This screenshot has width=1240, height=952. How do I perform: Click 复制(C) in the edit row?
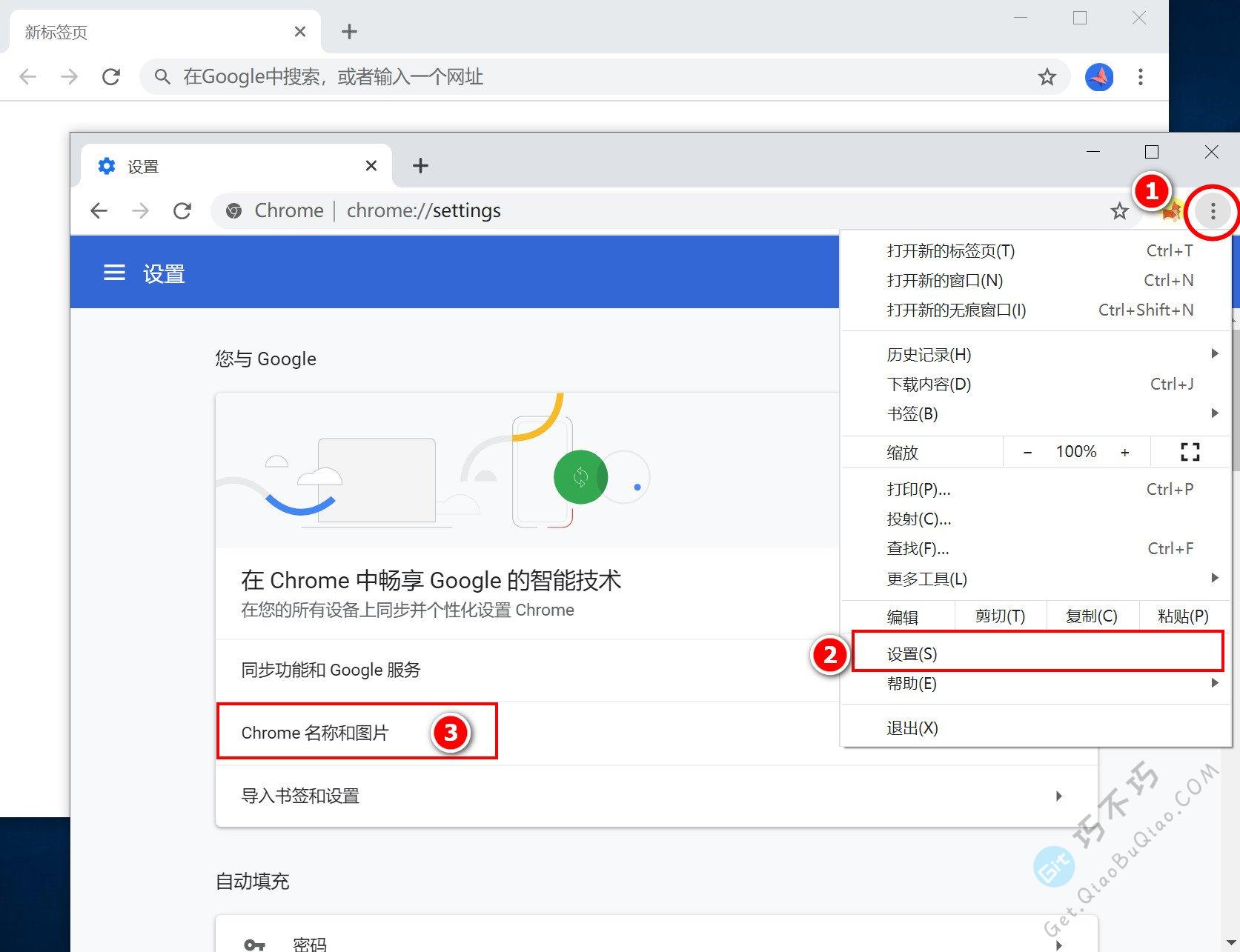click(1091, 616)
